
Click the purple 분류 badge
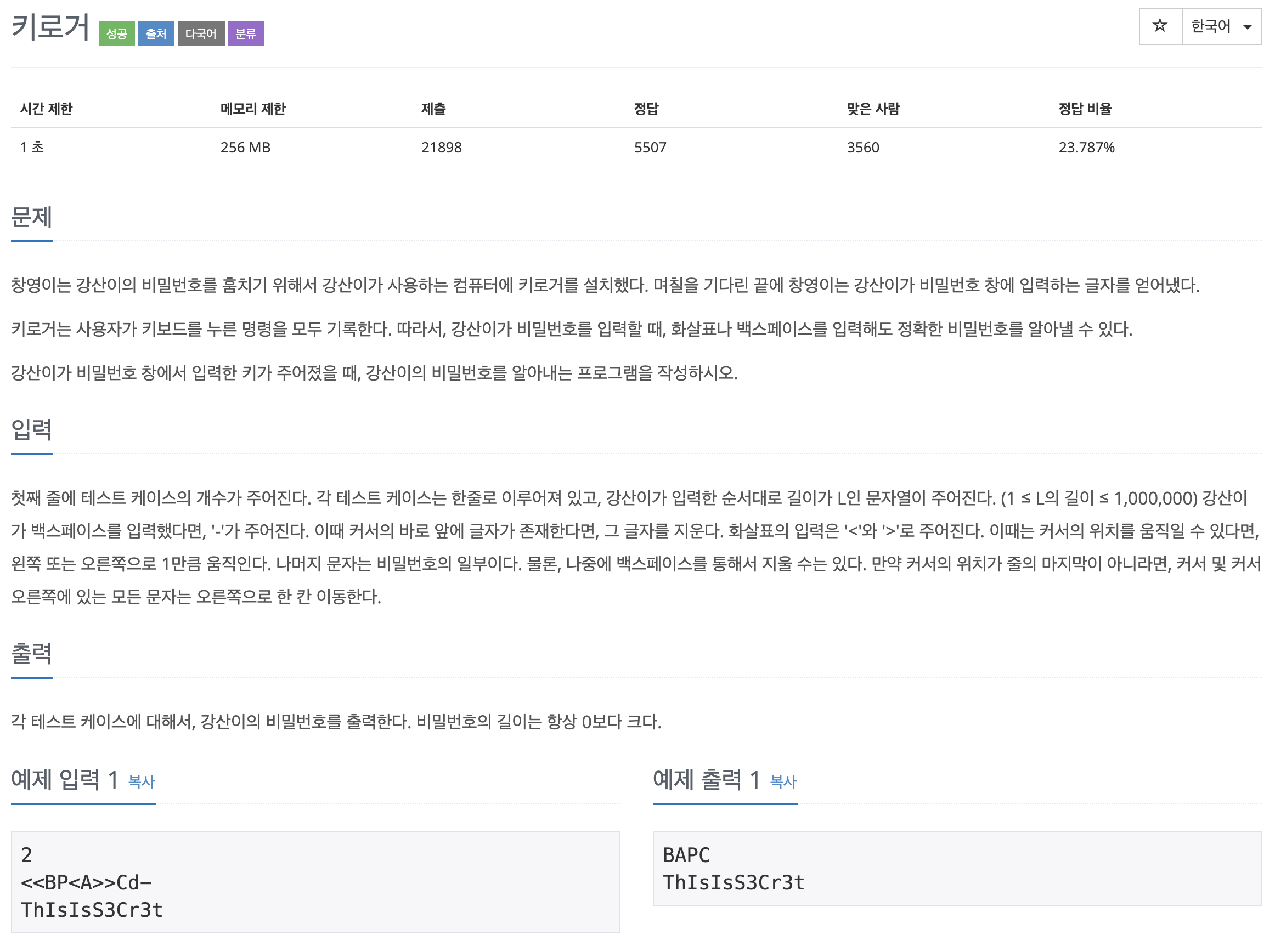click(246, 33)
